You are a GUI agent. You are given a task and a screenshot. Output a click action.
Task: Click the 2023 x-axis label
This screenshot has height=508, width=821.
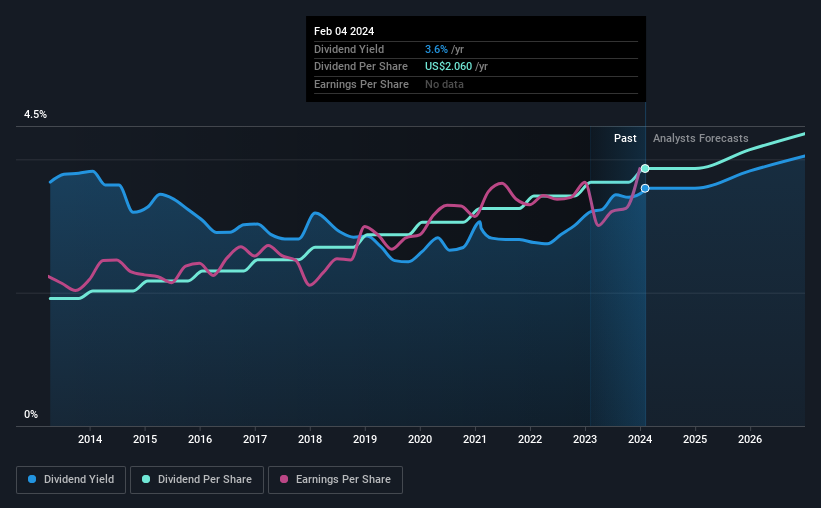585,439
